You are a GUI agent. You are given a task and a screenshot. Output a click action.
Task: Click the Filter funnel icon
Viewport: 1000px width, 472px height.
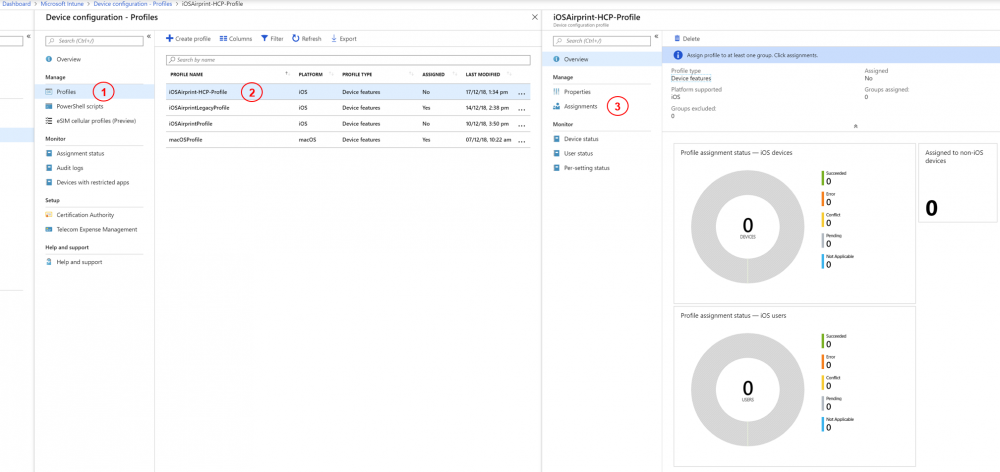coord(265,38)
